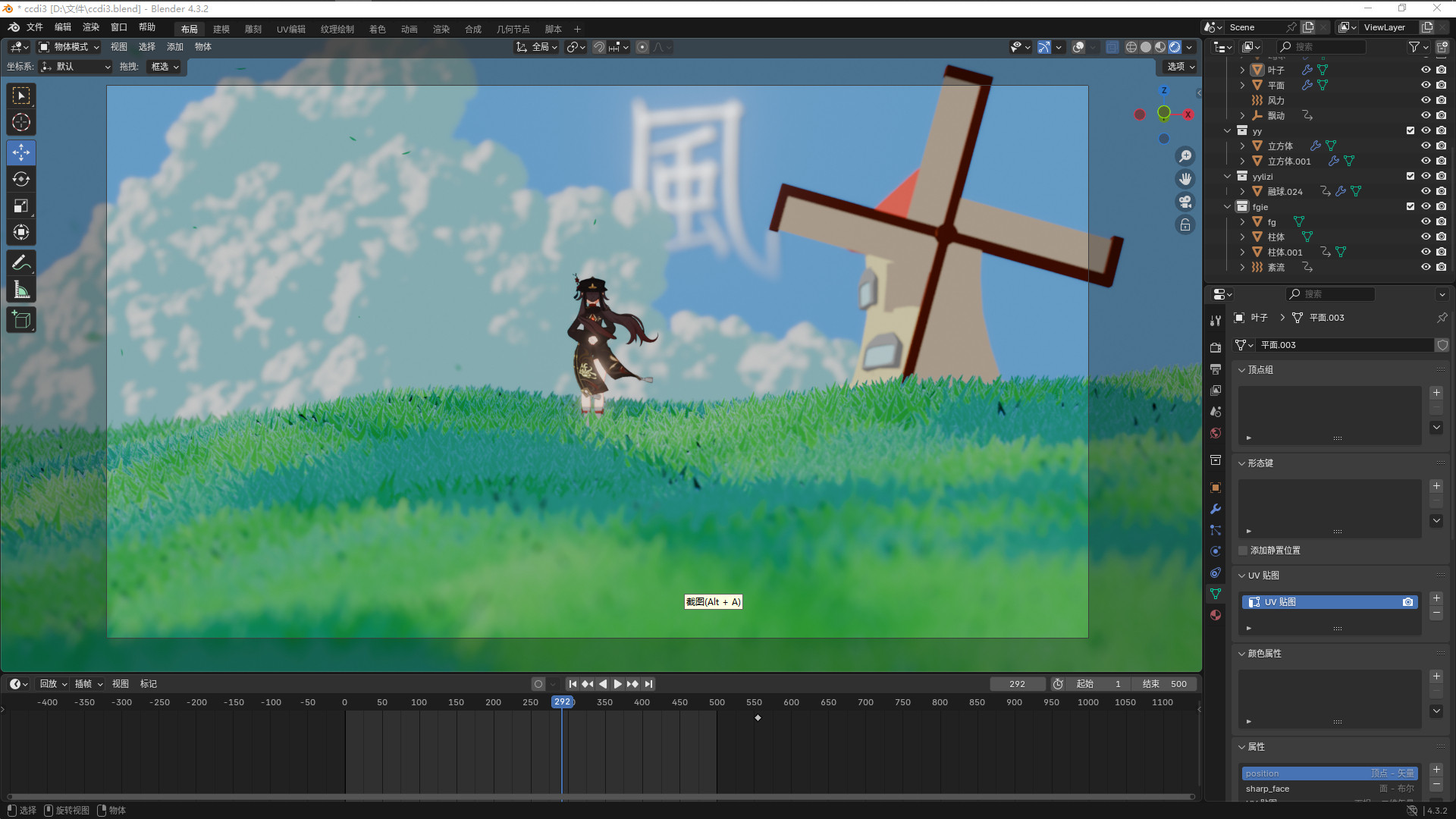Switch to the 雕刻 workspace tab
This screenshot has width=1456, height=819.
coord(253,29)
